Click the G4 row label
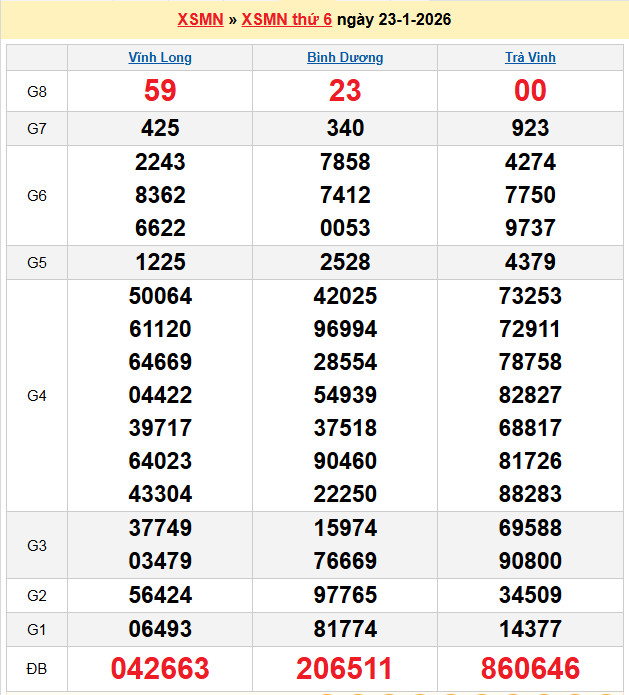The height and width of the screenshot is (695, 629). pyautogui.click(x=37, y=396)
